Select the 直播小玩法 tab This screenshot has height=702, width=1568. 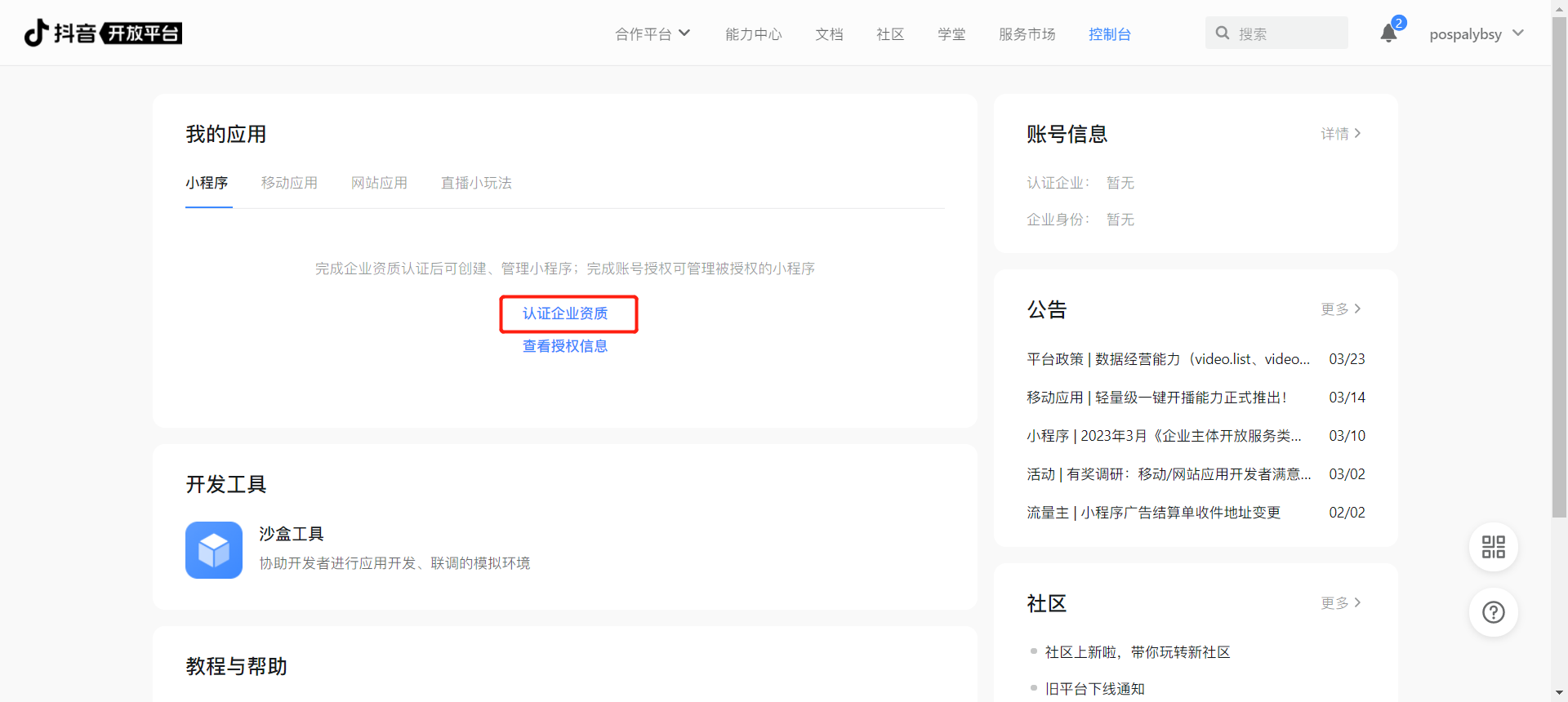point(476,183)
